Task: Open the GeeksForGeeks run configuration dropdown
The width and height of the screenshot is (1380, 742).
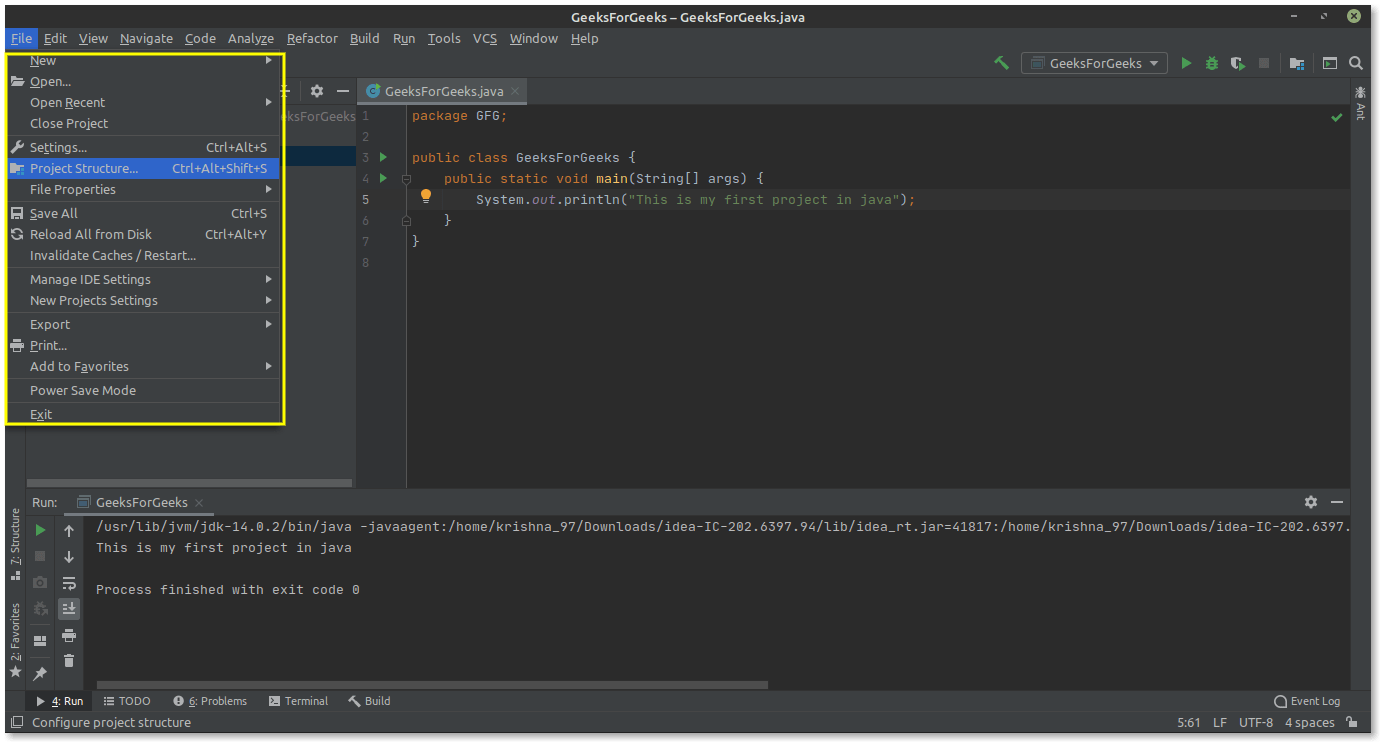Action: pos(1094,63)
